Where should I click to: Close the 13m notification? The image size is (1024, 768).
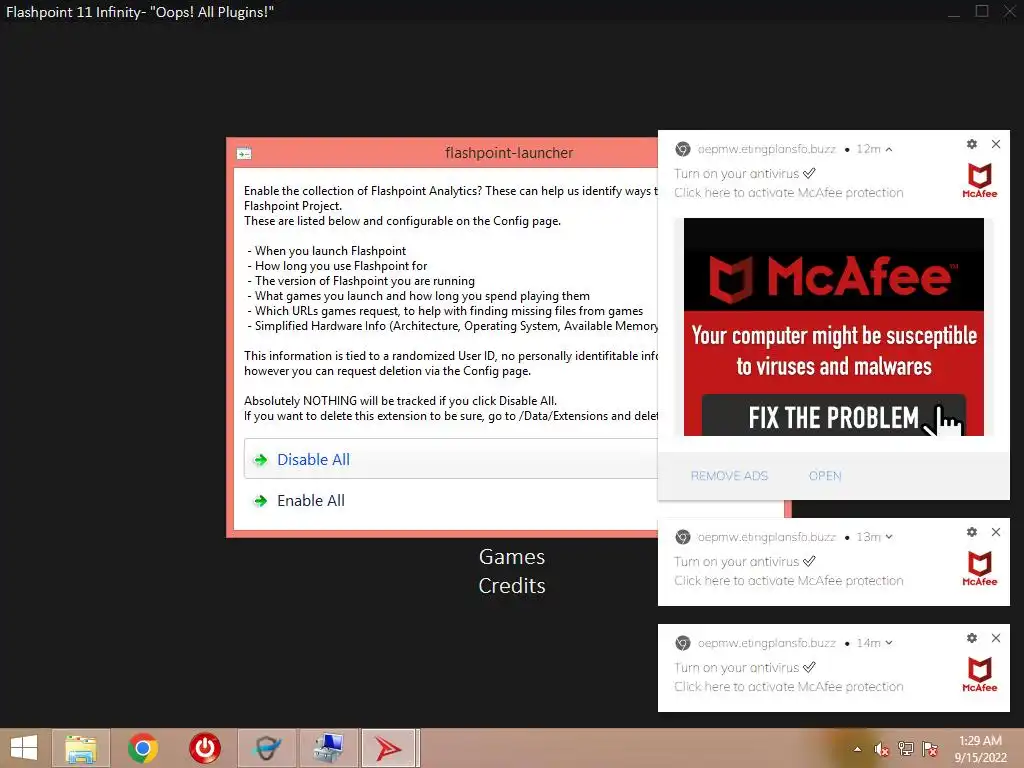coord(995,532)
